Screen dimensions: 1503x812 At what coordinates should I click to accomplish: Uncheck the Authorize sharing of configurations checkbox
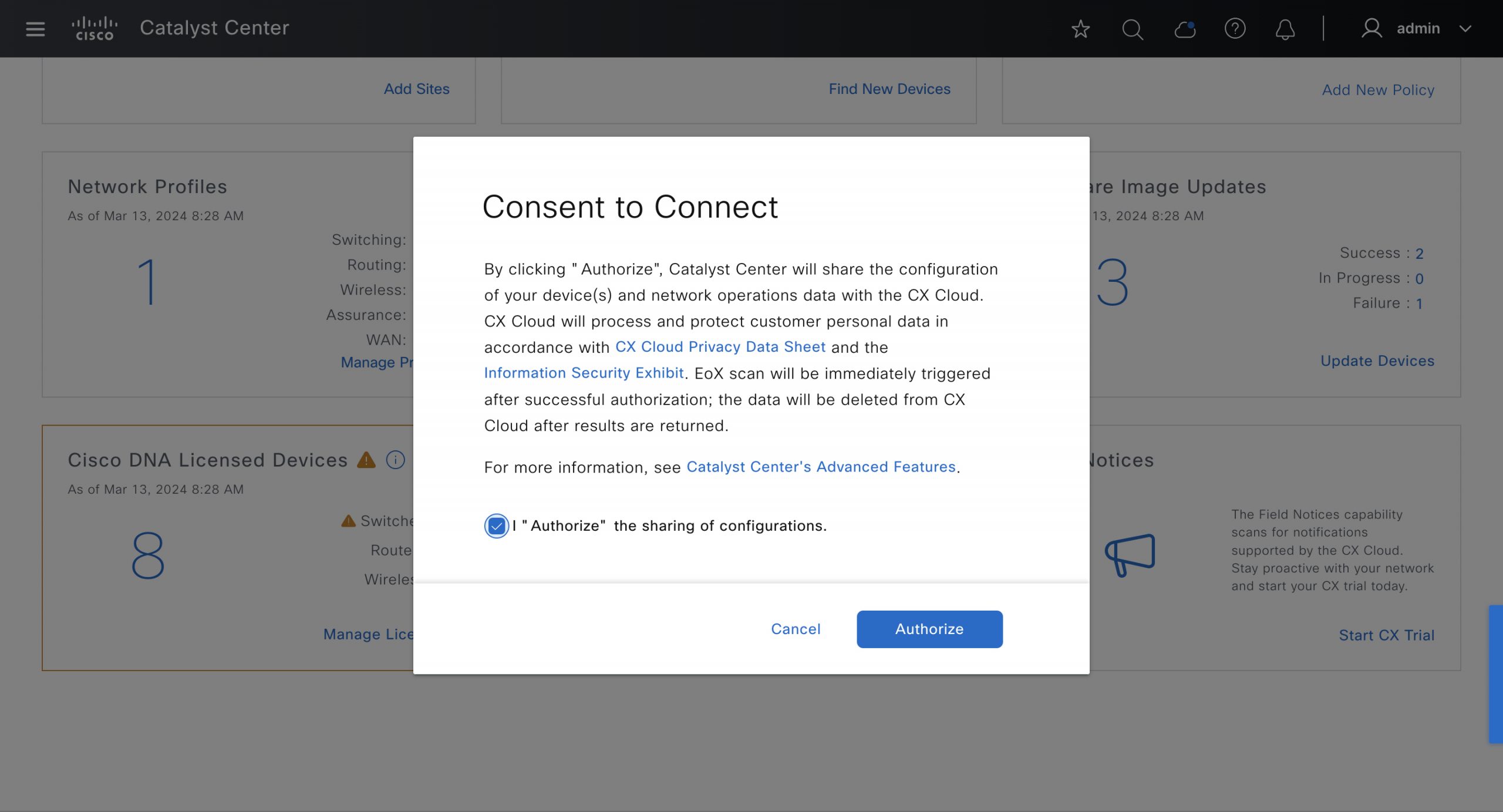[496, 525]
